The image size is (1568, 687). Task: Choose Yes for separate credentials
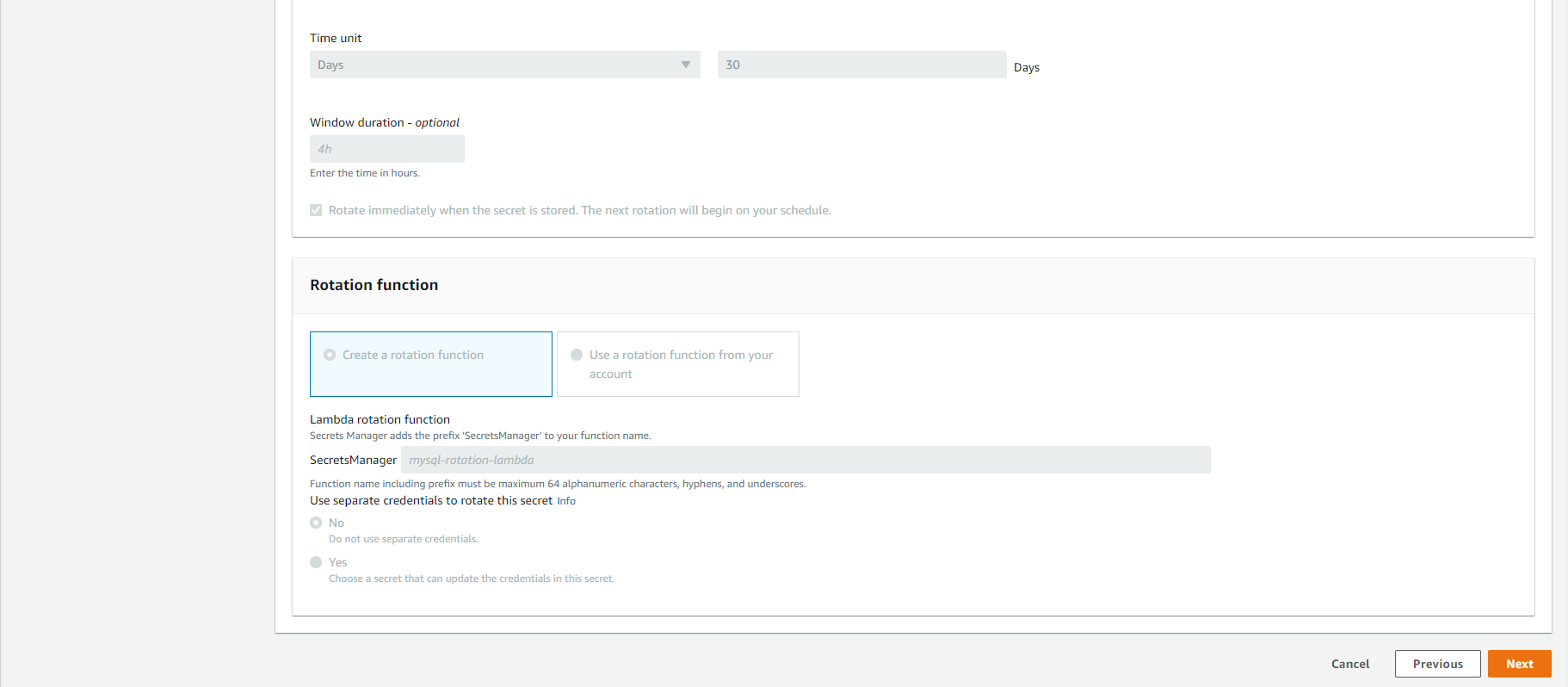tap(316, 562)
